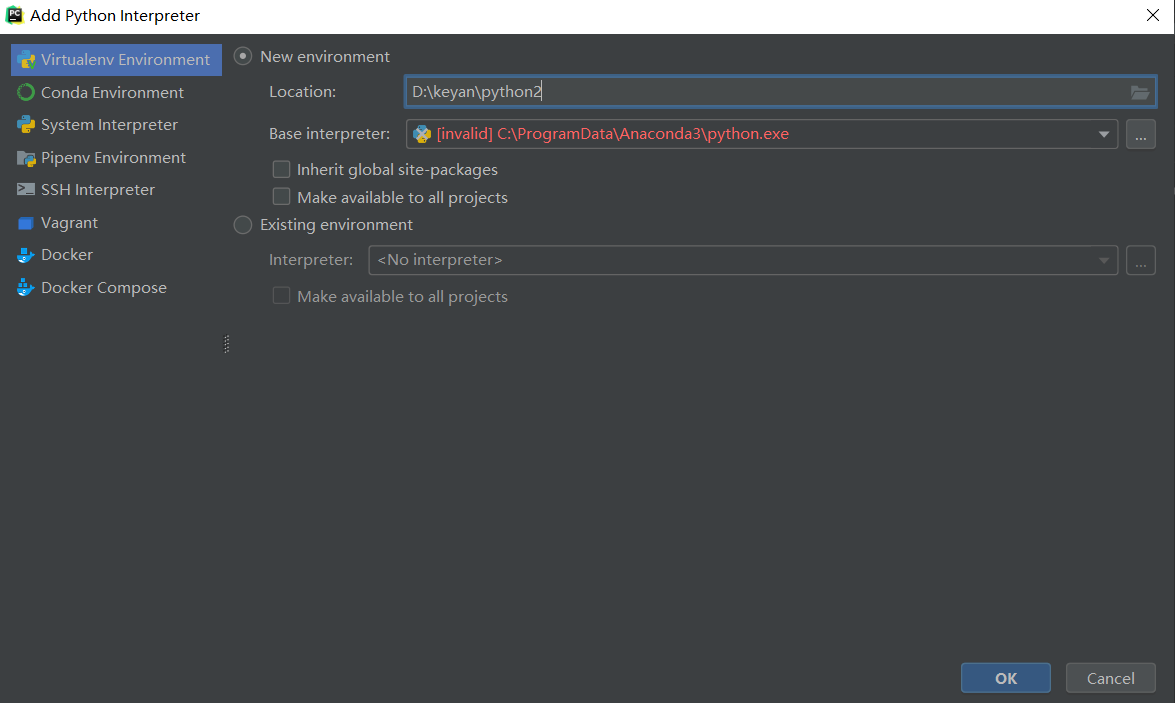
Task: Click the Conda Environment circle icon
Action: (x=26, y=93)
